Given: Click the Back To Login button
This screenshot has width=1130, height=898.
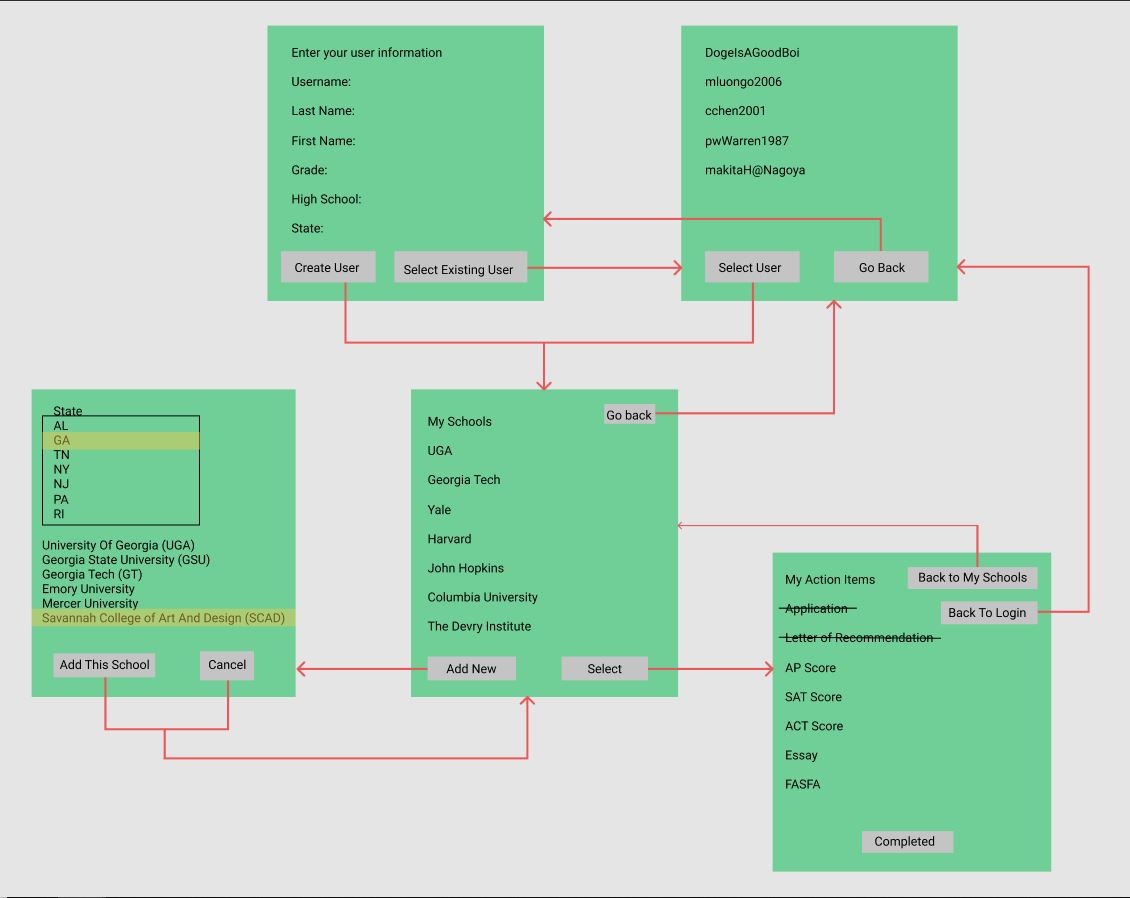Looking at the screenshot, I should (989, 613).
